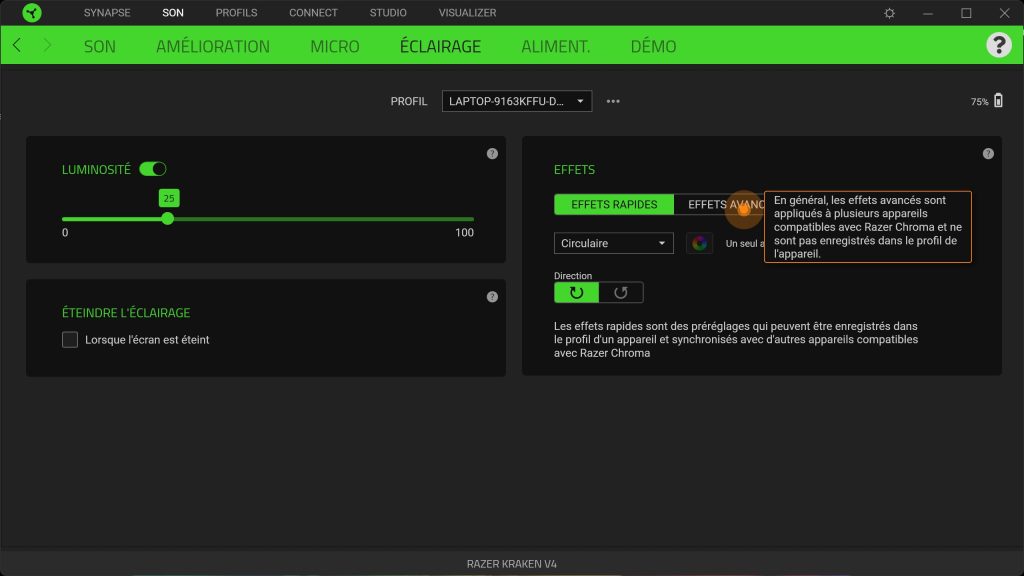1024x576 pixels.
Task: Open the Synapse top menu
Action: [x=107, y=13]
